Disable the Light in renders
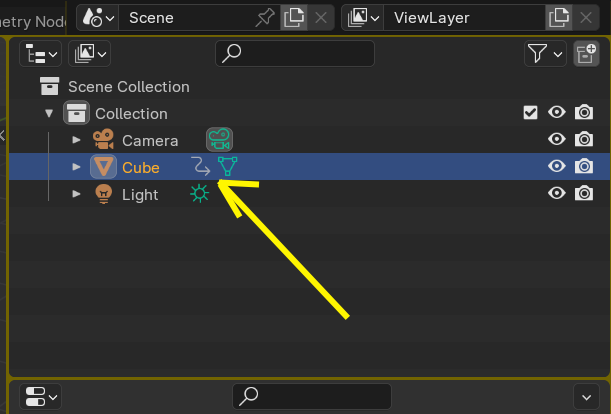The image size is (611, 414). (x=585, y=194)
